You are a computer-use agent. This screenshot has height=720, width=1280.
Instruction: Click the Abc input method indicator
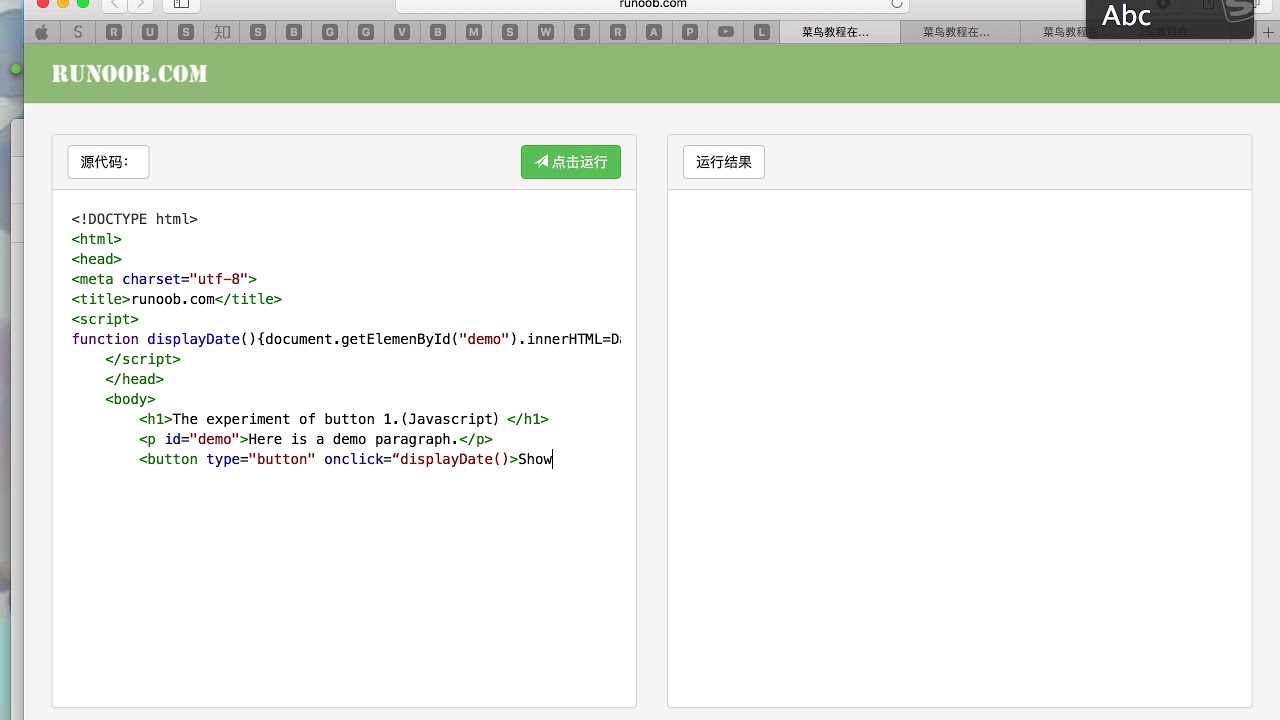pyautogui.click(x=1127, y=15)
